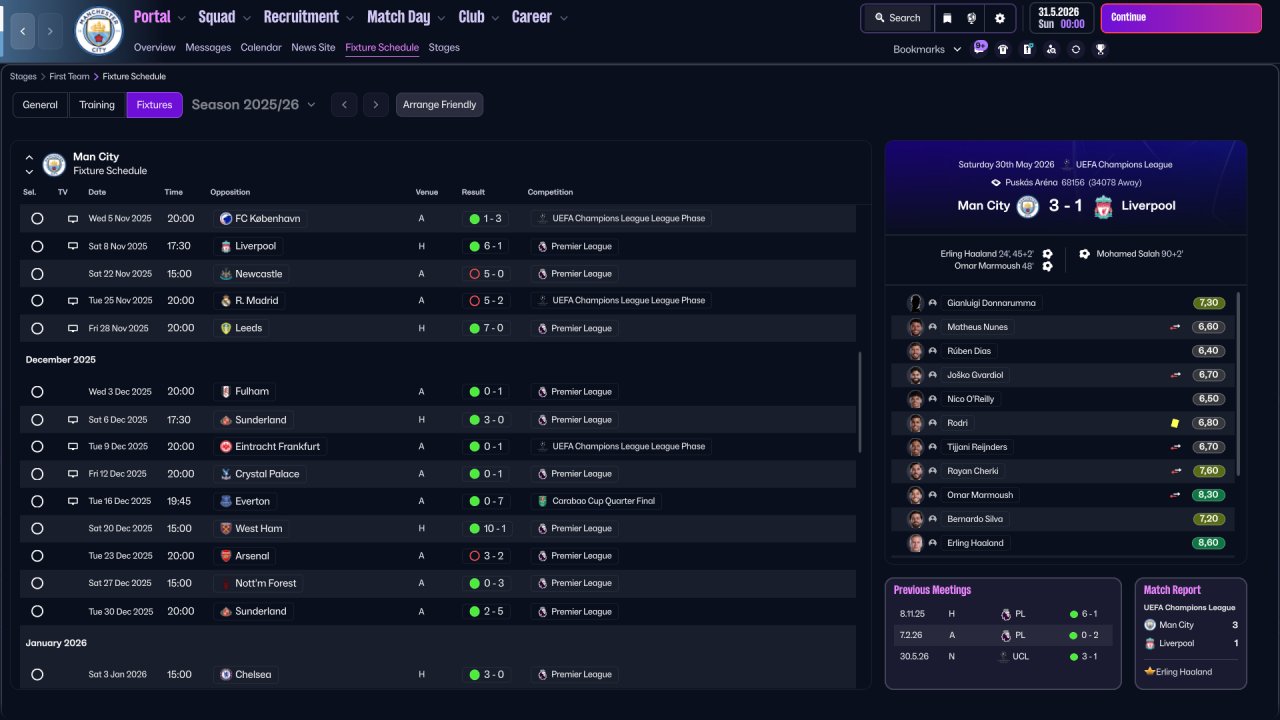
Task: Switch to the Stages tab
Action: click(x=444, y=47)
